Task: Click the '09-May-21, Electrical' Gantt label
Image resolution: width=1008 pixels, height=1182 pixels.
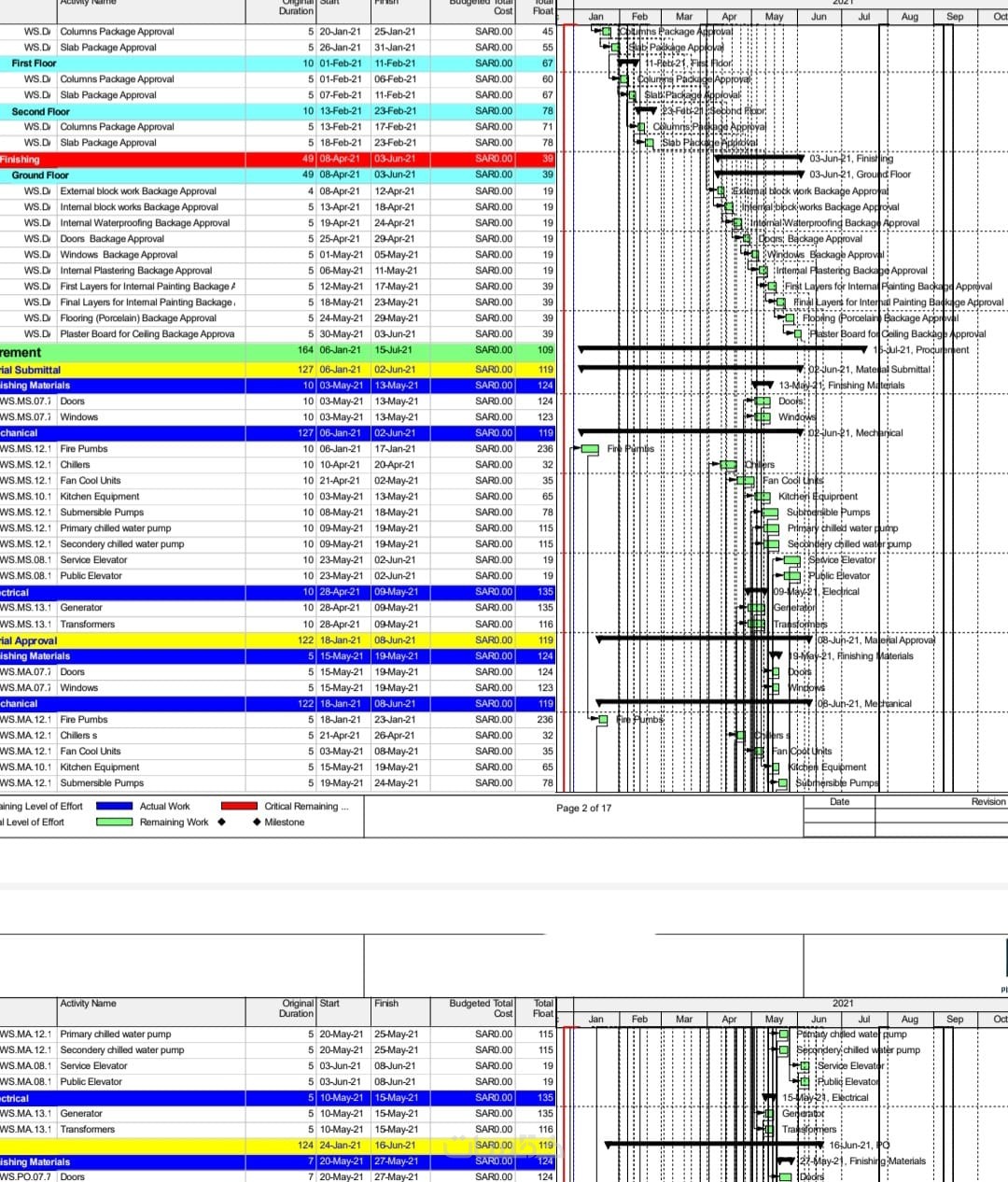Action: coord(816,592)
